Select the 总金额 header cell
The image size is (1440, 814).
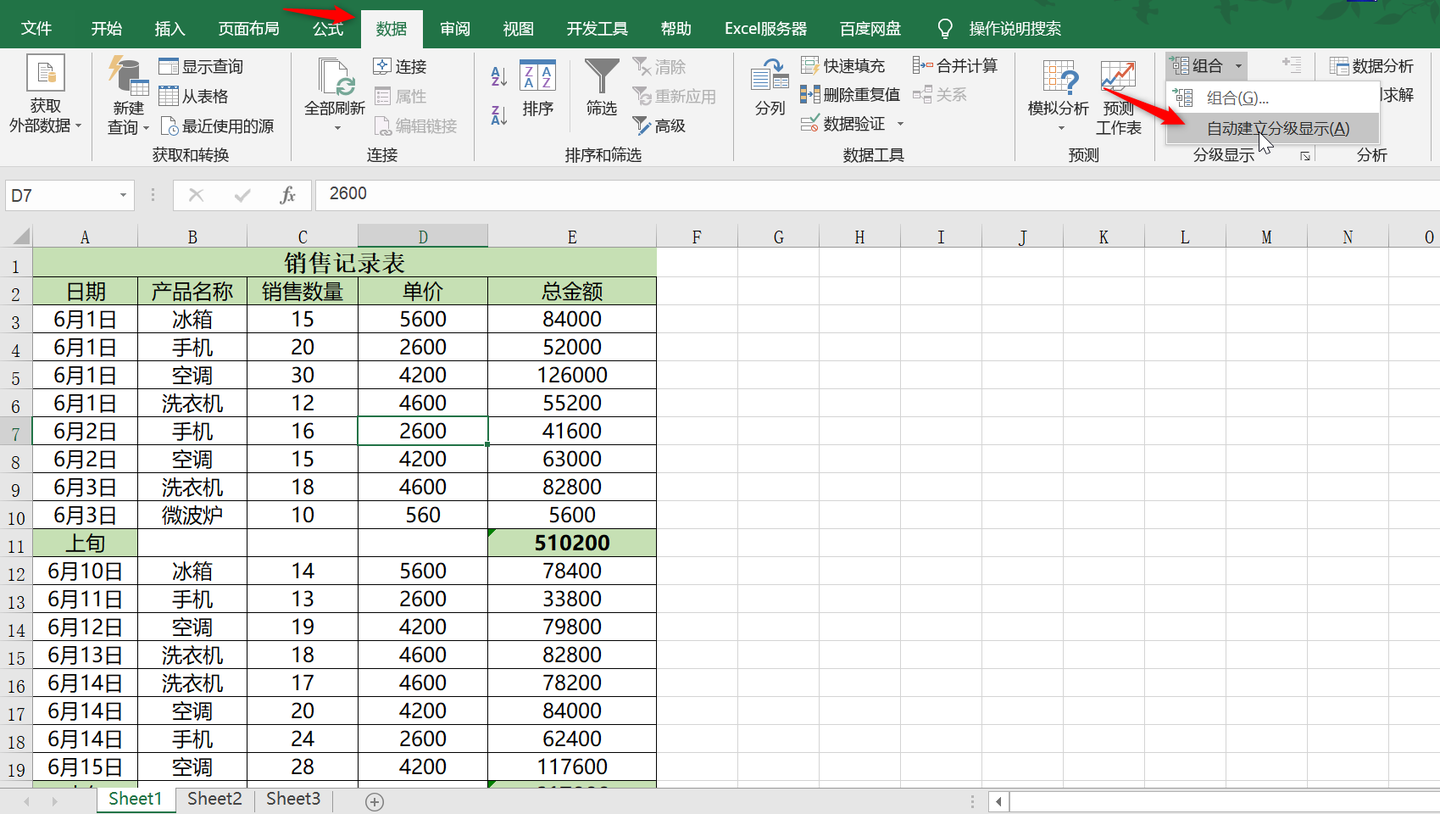pyautogui.click(x=572, y=291)
